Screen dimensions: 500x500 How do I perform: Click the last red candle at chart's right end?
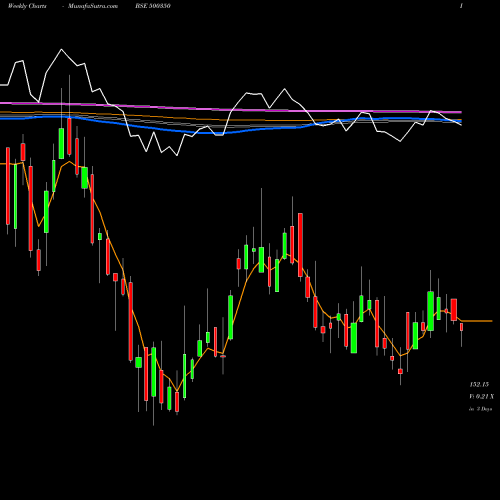(x=462, y=327)
